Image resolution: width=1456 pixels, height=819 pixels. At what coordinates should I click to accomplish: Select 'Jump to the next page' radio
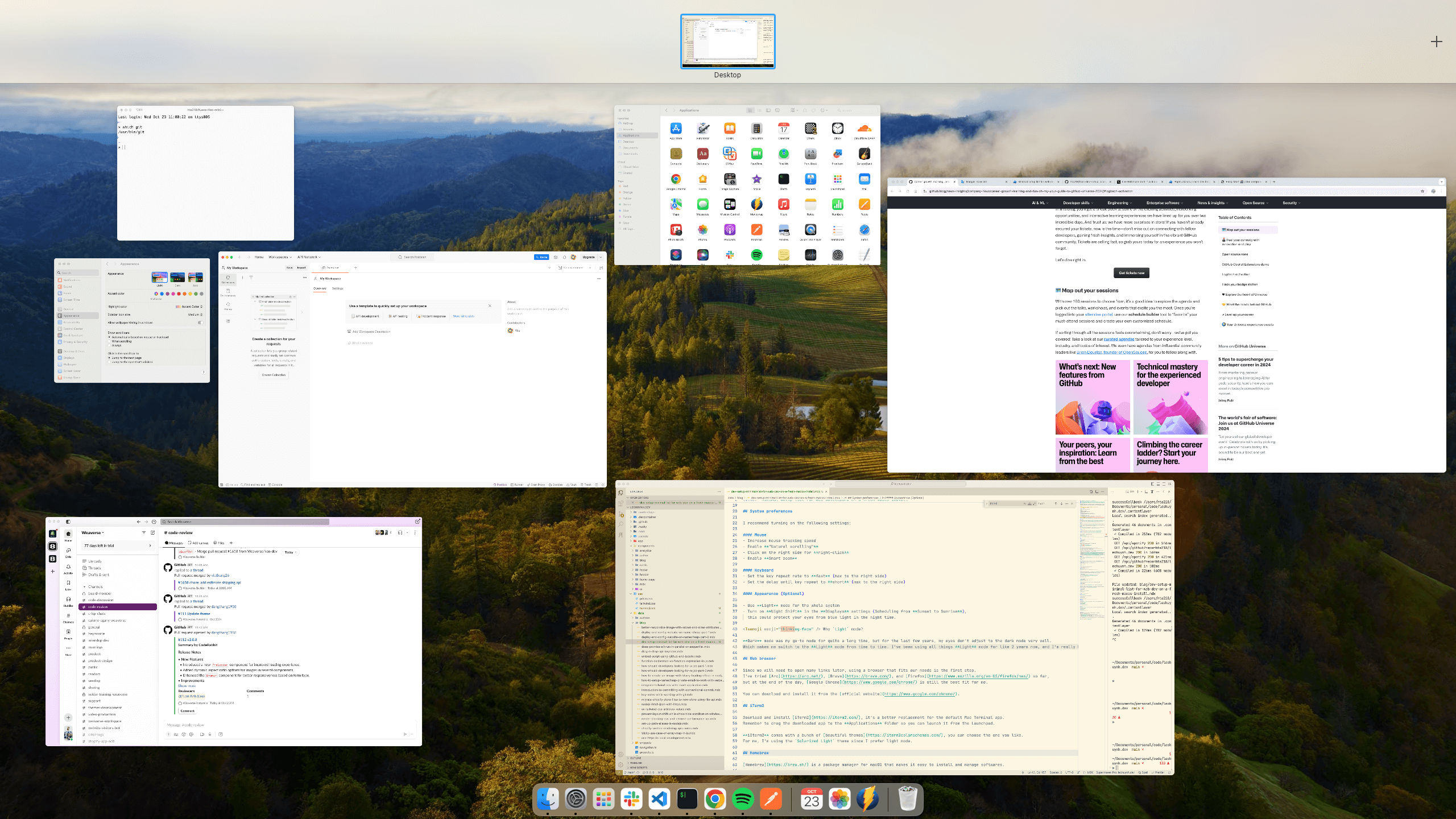(x=109, y=358)
